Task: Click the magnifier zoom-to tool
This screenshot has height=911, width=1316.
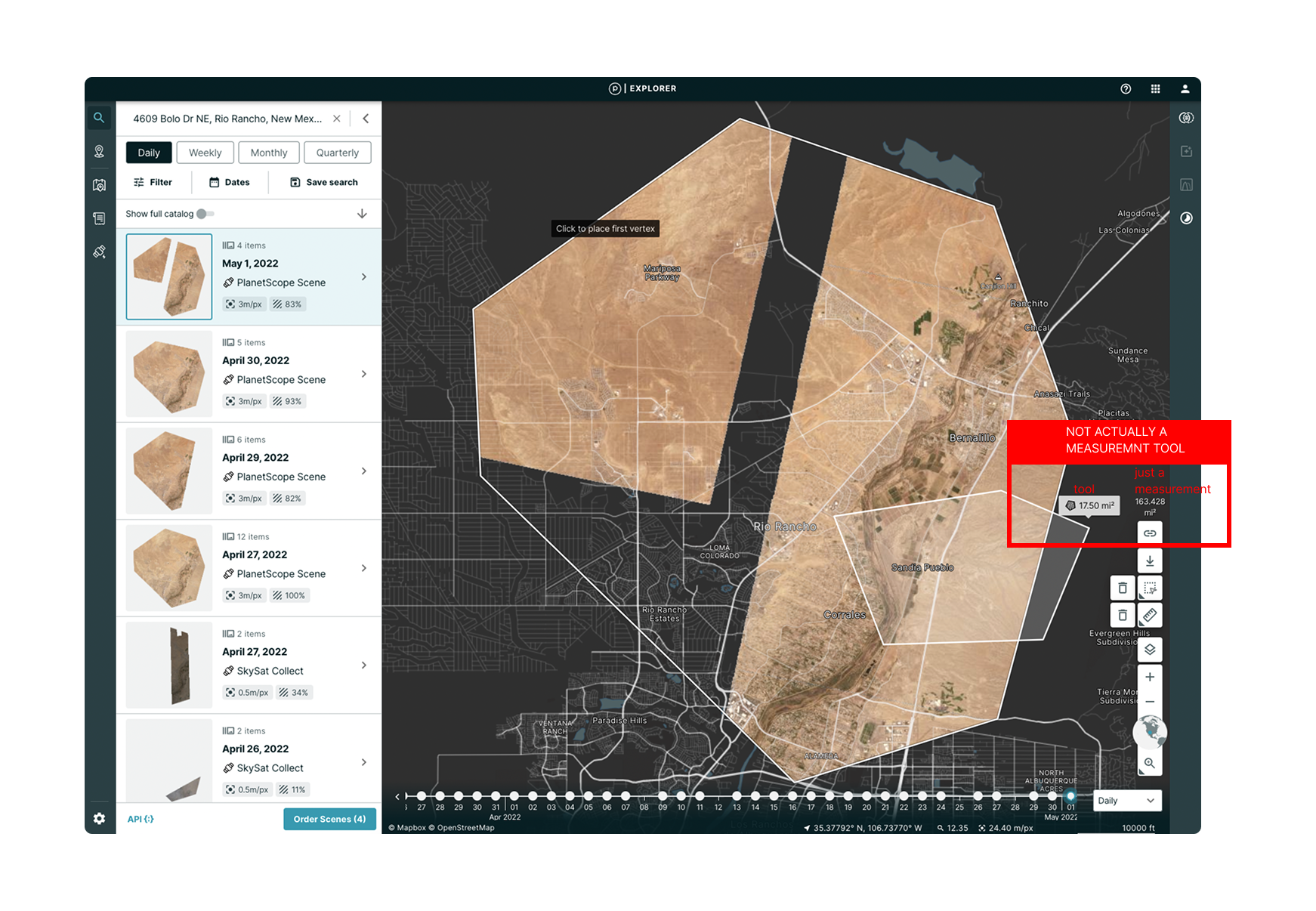Action: click(1150, 763)
